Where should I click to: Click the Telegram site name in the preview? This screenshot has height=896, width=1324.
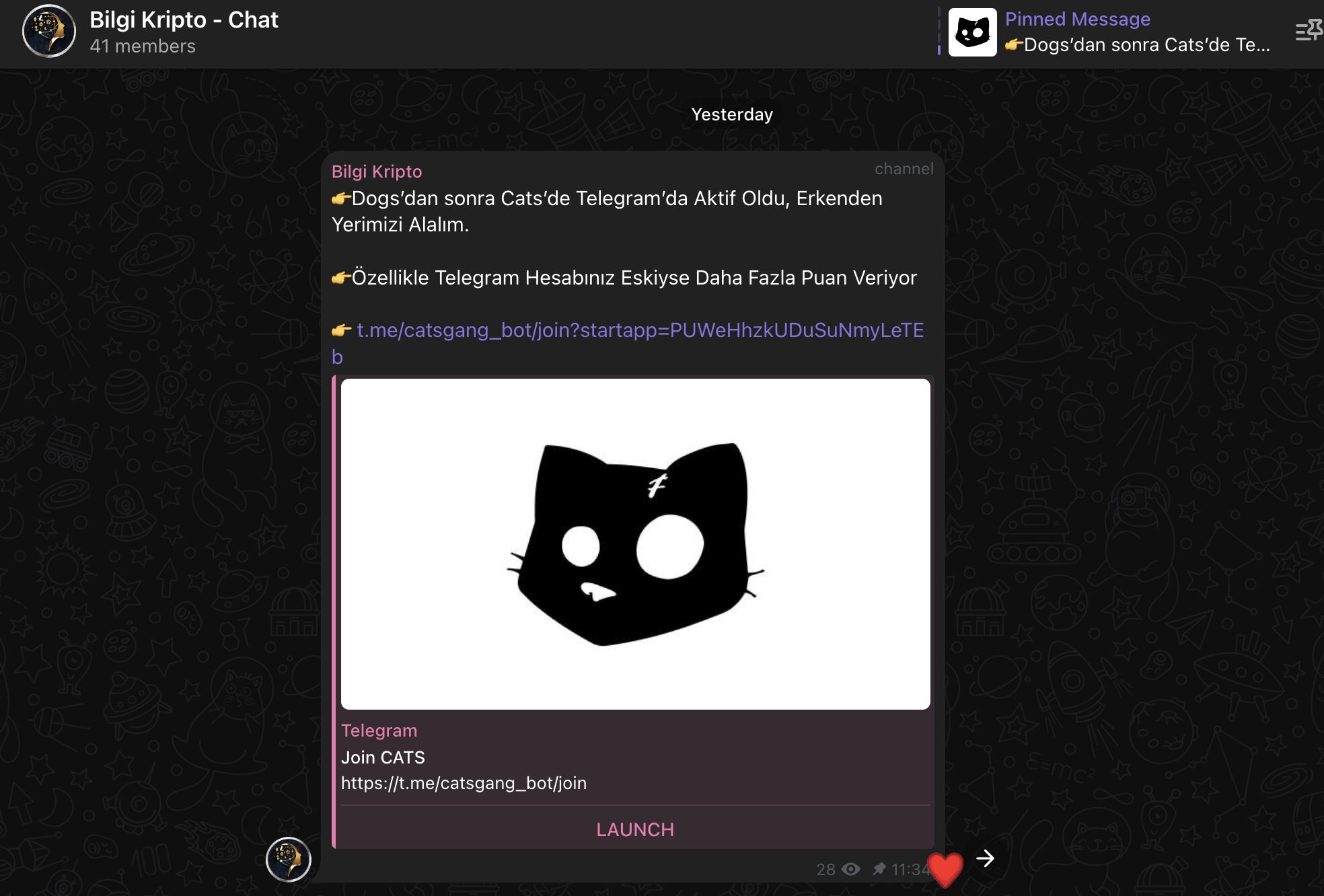pos(379,731)
